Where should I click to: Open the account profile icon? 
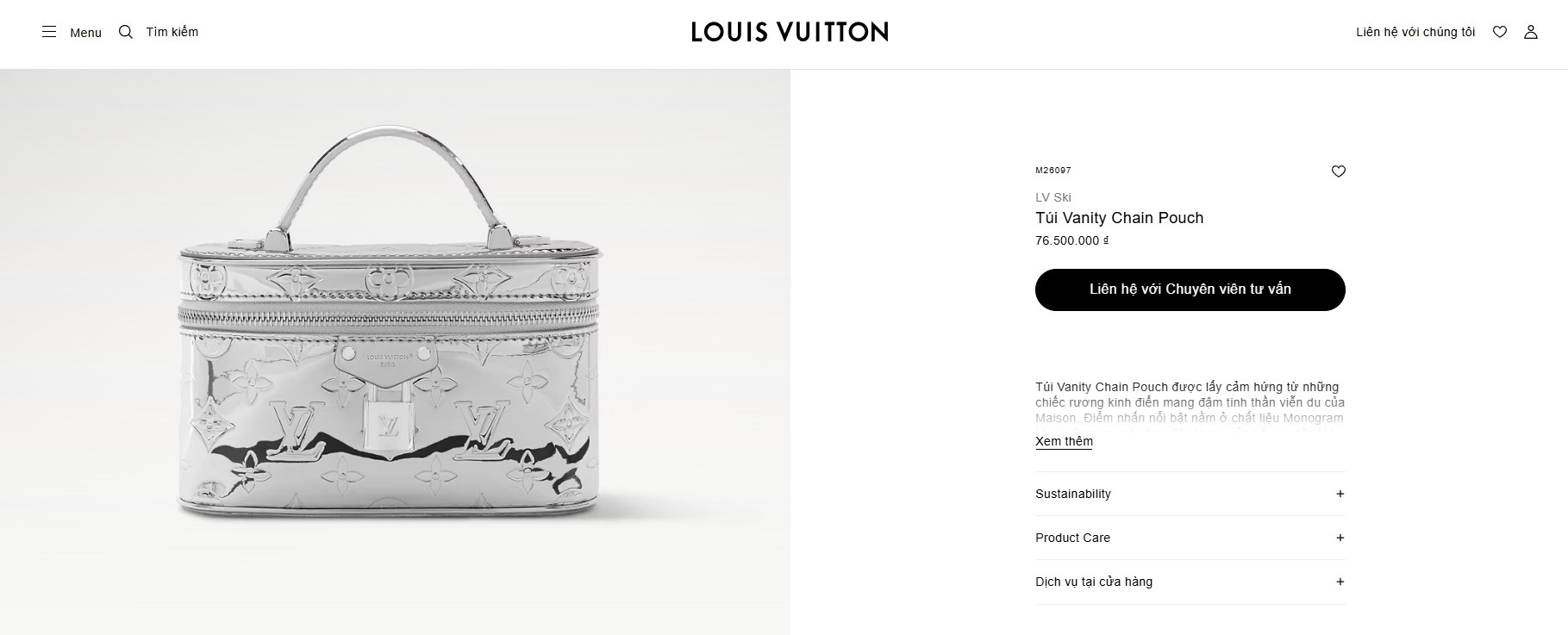(x=1531, y=32)
